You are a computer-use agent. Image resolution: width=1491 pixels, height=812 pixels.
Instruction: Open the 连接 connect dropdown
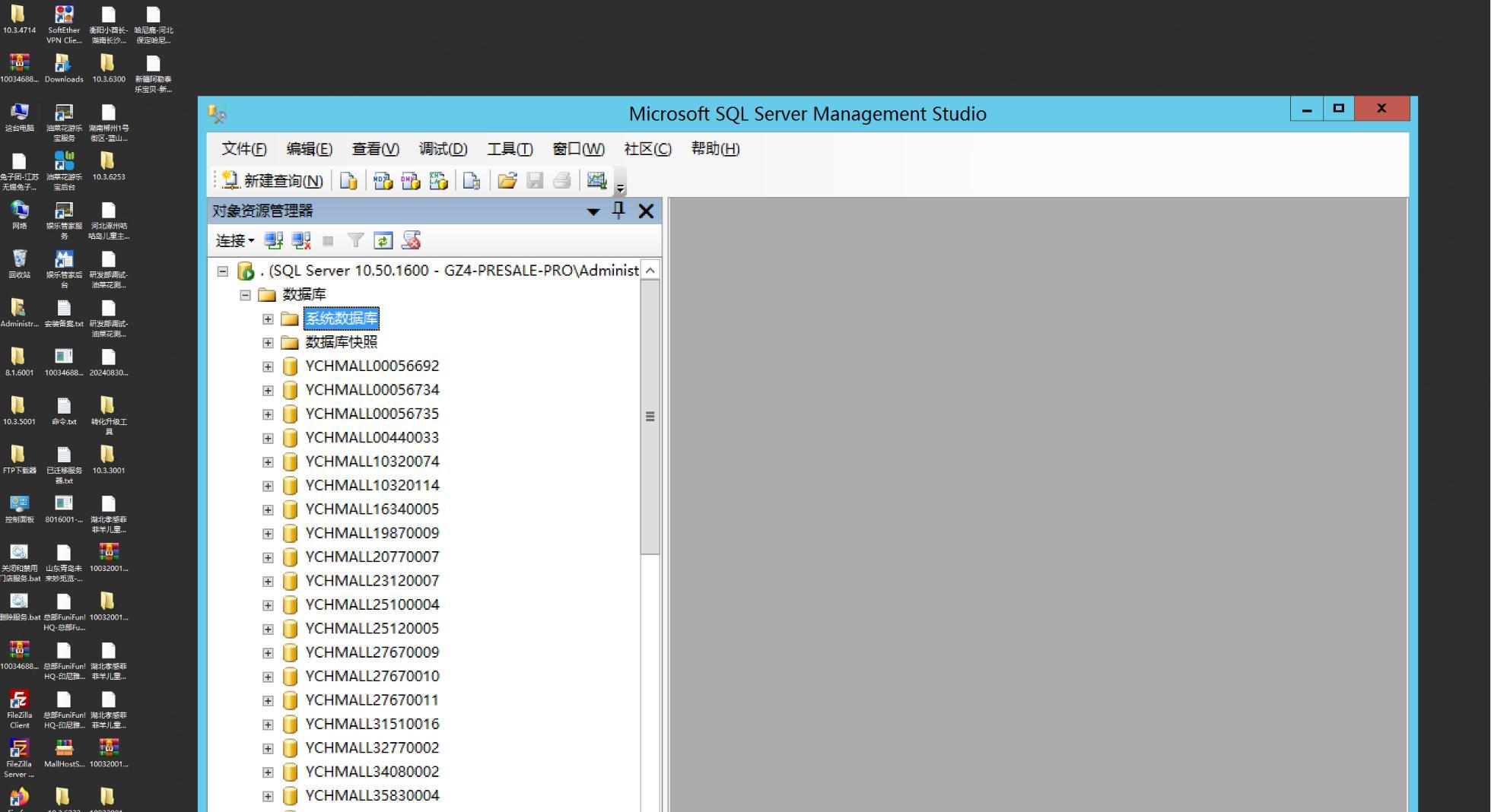point(234,241)
